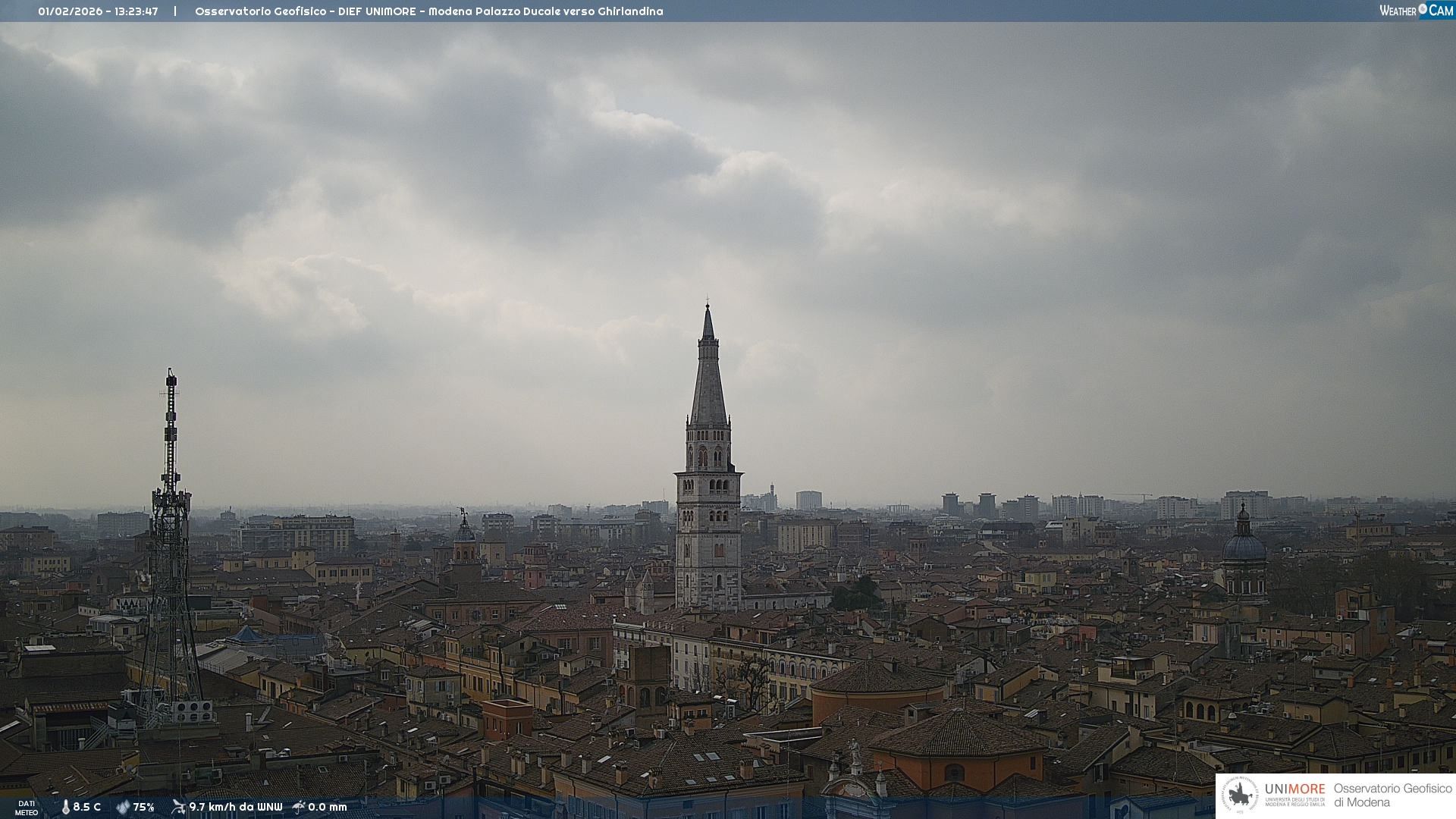Click the wind anemometer icon
The height and width of the screenshot is (819, 1456).
178,807
